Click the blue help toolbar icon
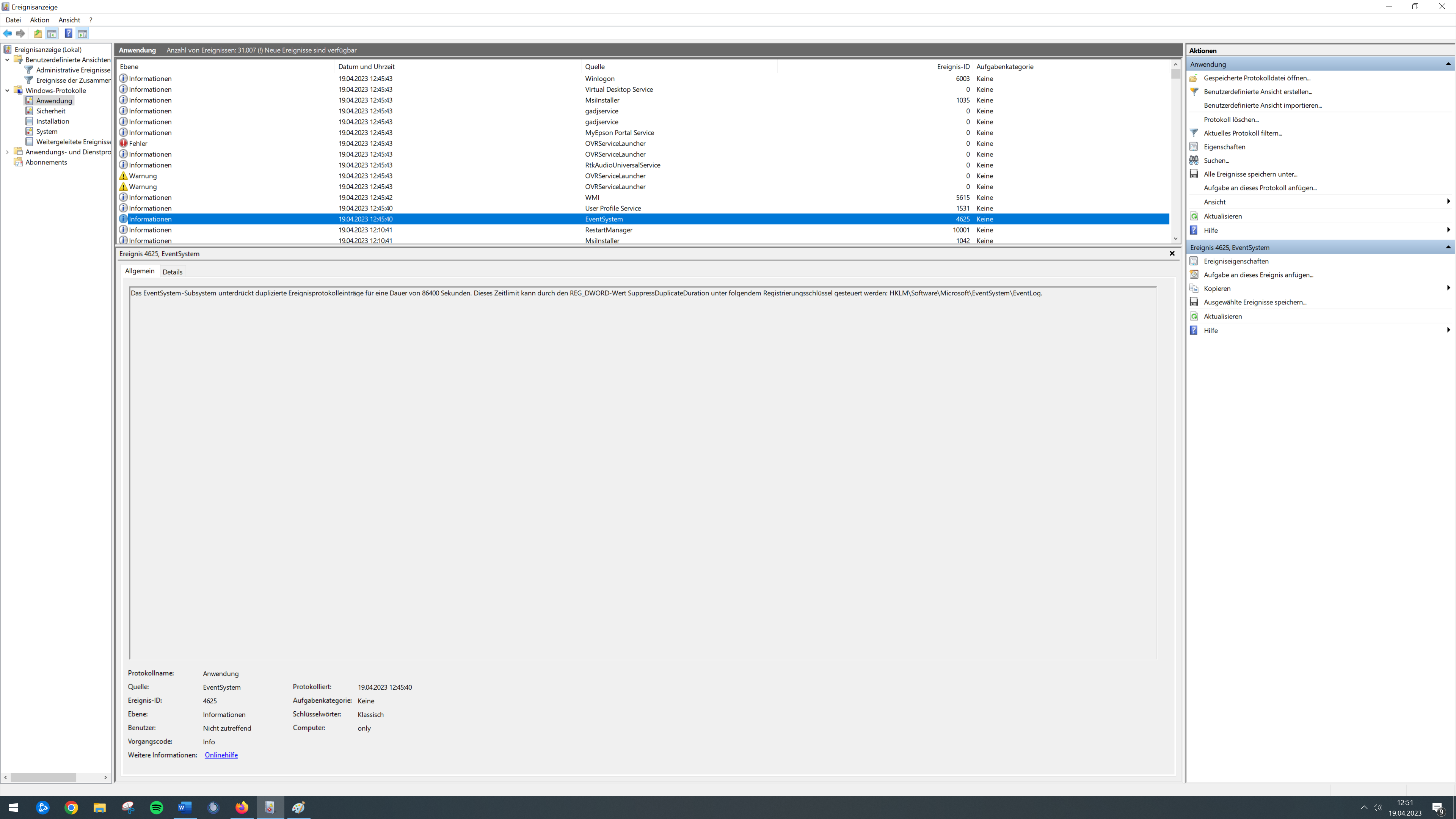 click(x=68, y=33)
